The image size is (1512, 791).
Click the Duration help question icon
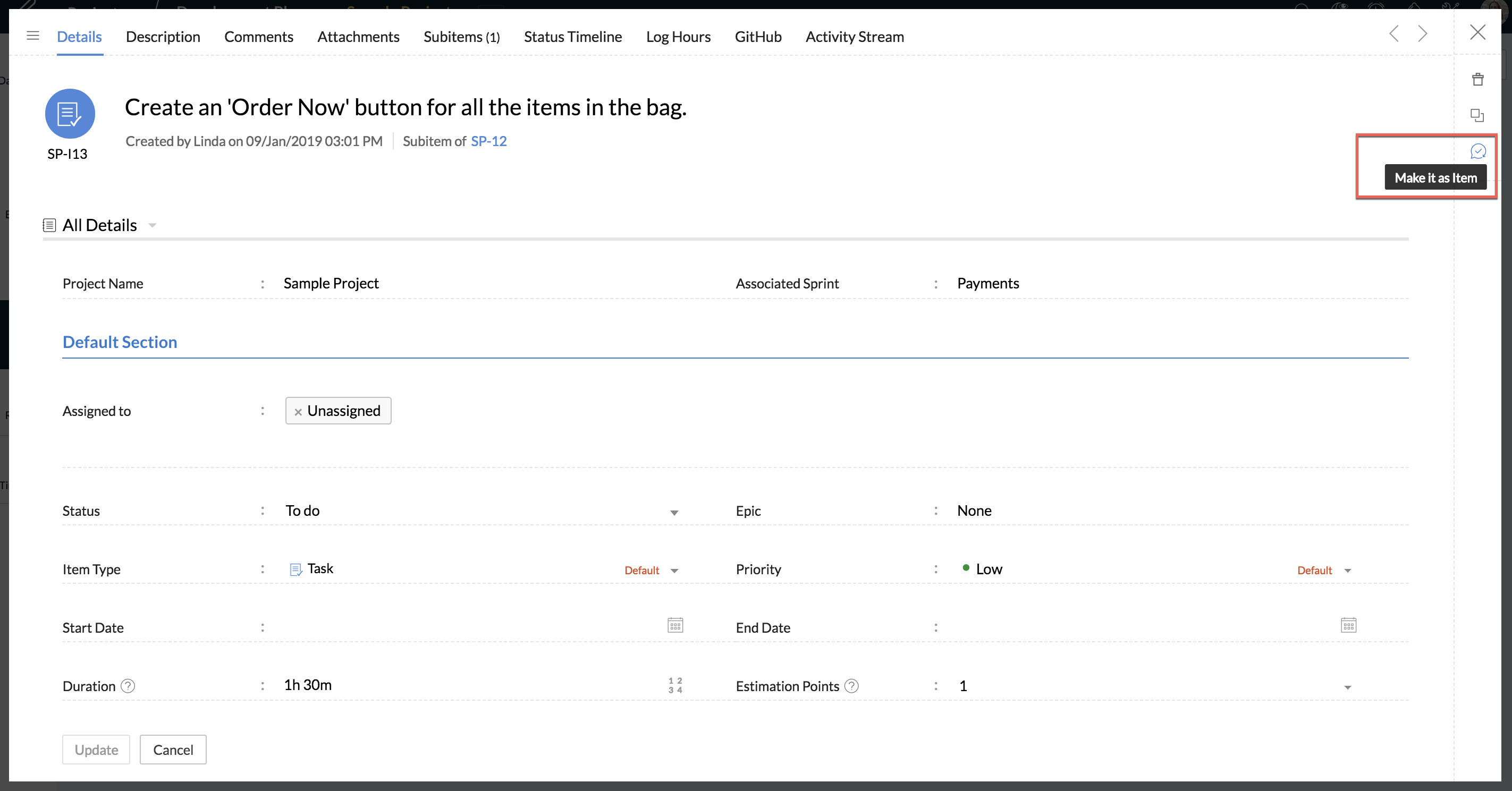128,686
